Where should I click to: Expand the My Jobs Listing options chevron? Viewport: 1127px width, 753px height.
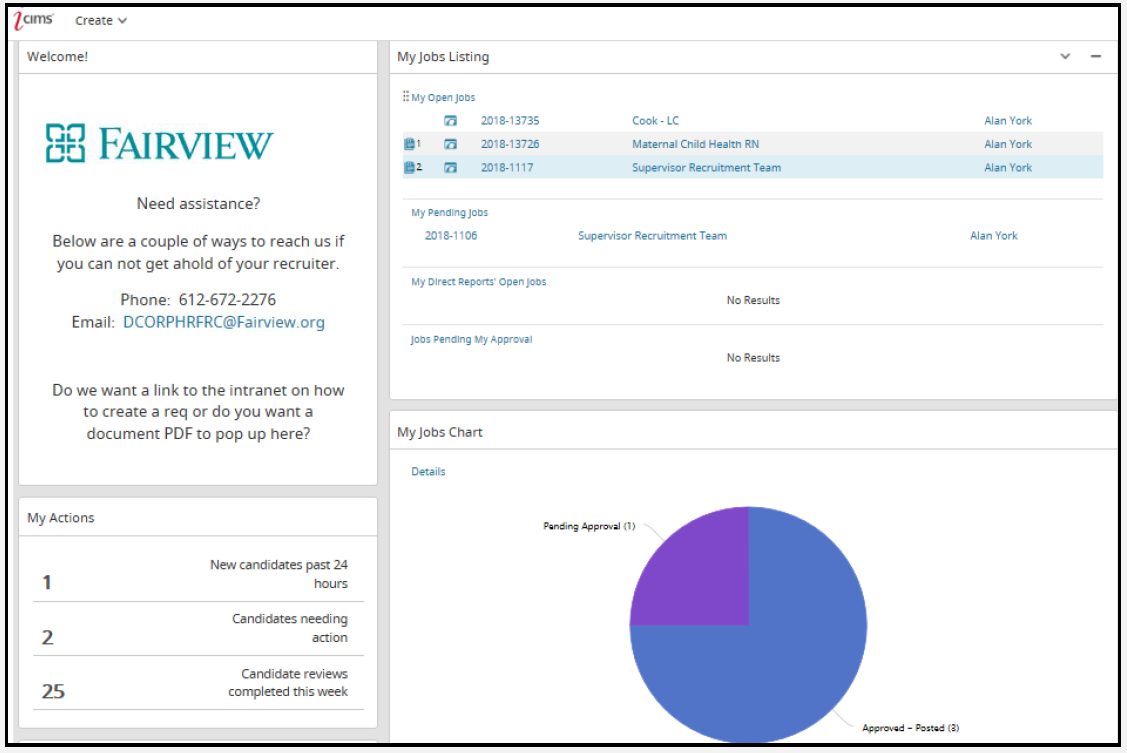coord(1065,57)
